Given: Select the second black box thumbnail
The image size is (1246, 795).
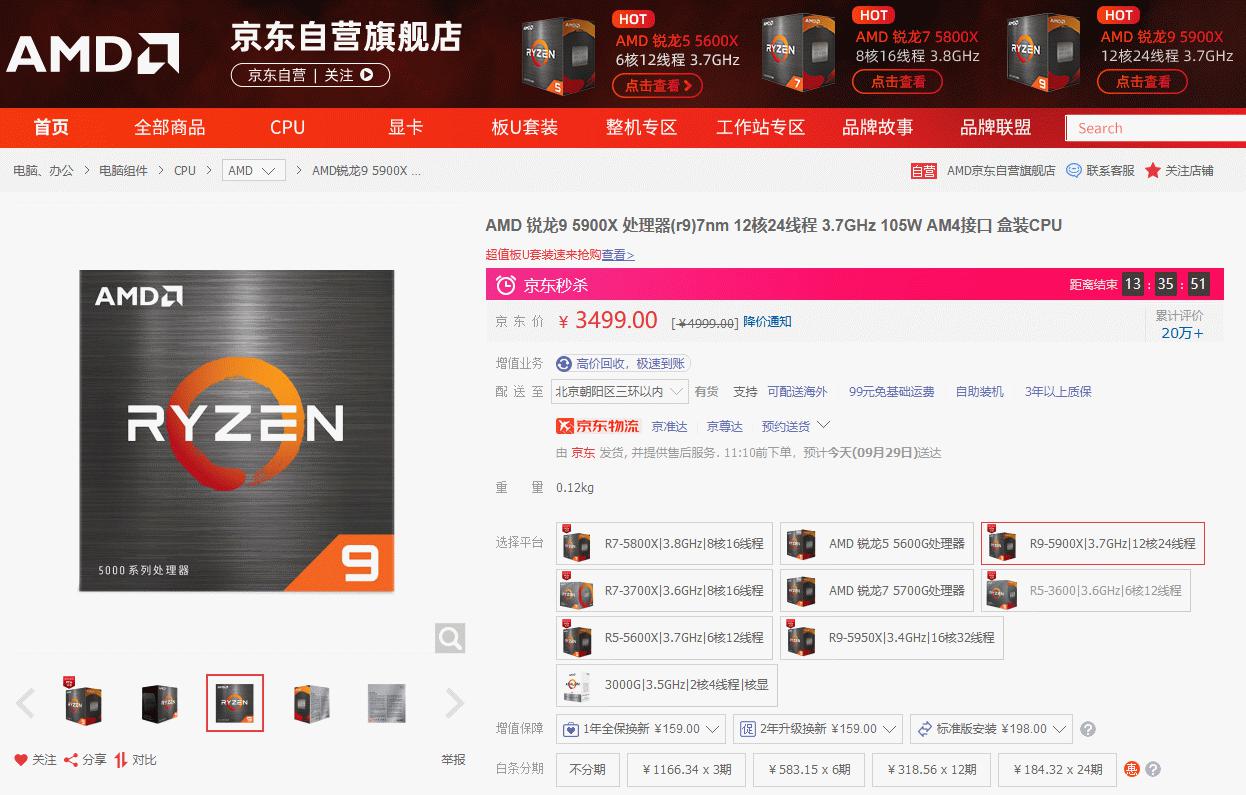Looking at the screenshot, I should tap(159, 703).
